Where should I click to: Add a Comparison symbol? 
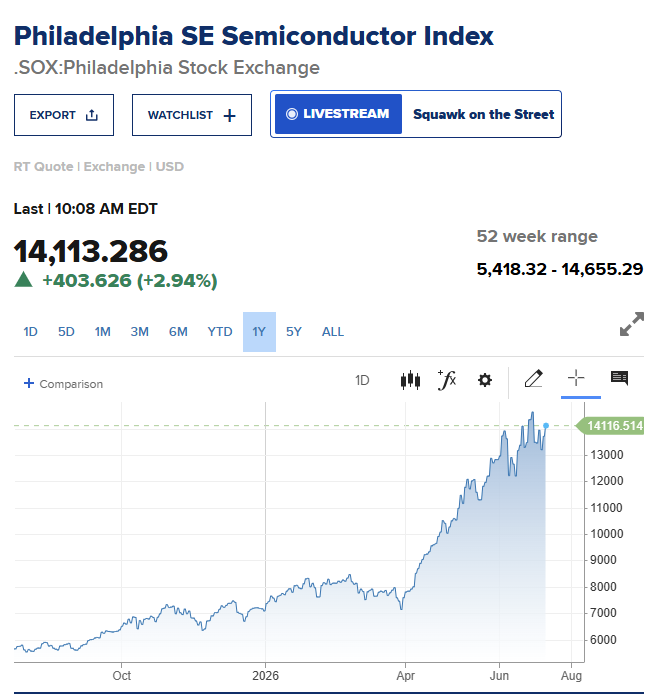click(x=63, y=384)
